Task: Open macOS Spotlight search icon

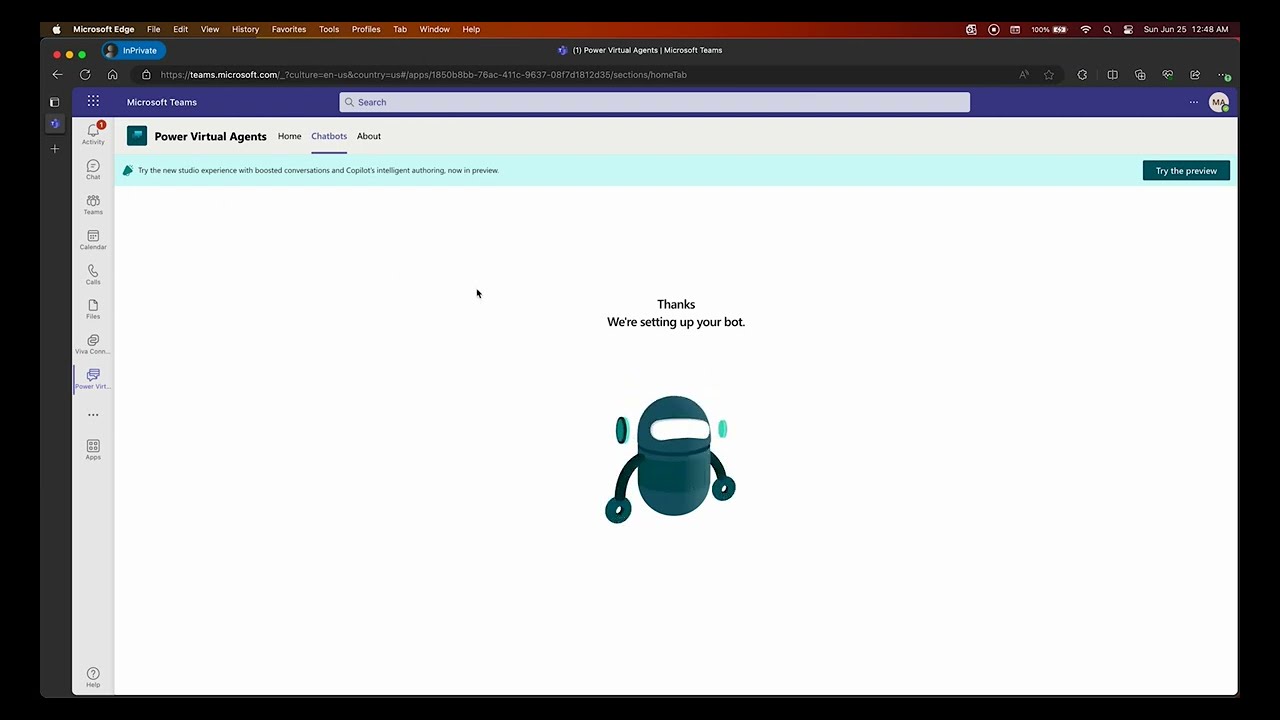Action: [1107, 29]
